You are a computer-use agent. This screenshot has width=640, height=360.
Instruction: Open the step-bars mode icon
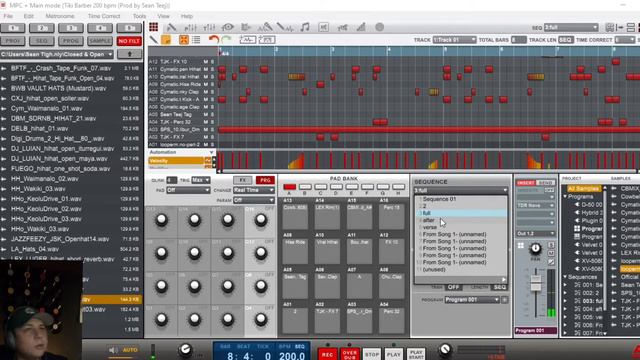(x=361, y=27)
